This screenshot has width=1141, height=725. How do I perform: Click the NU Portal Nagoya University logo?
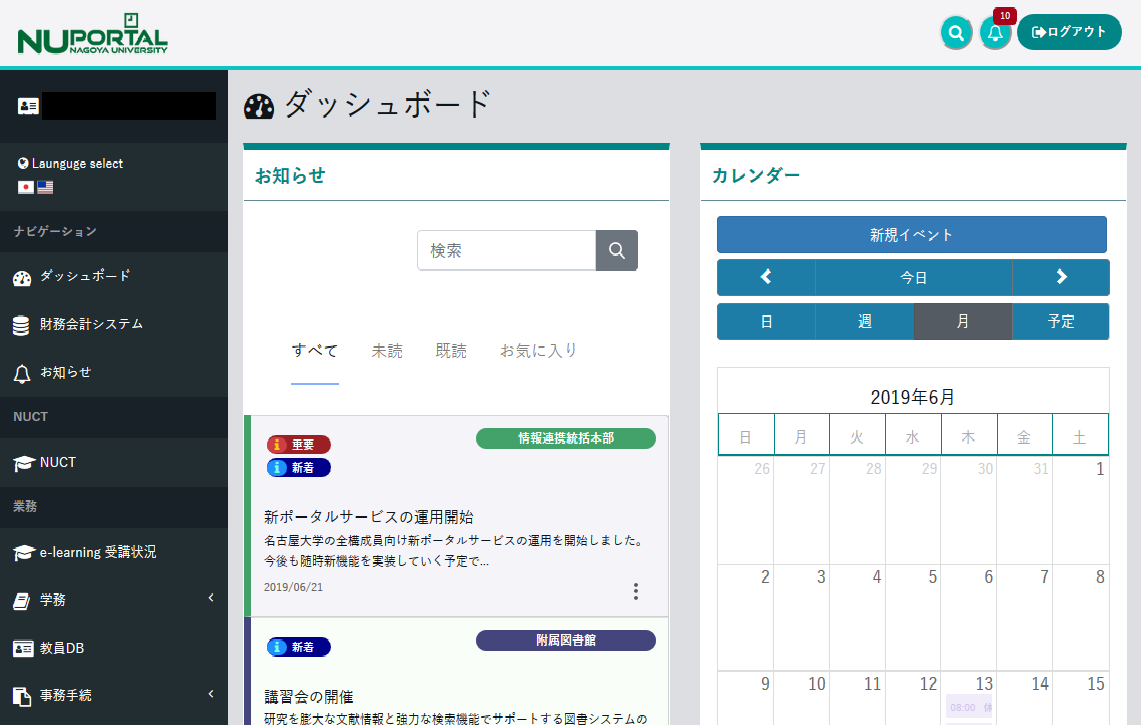[92, 34]
